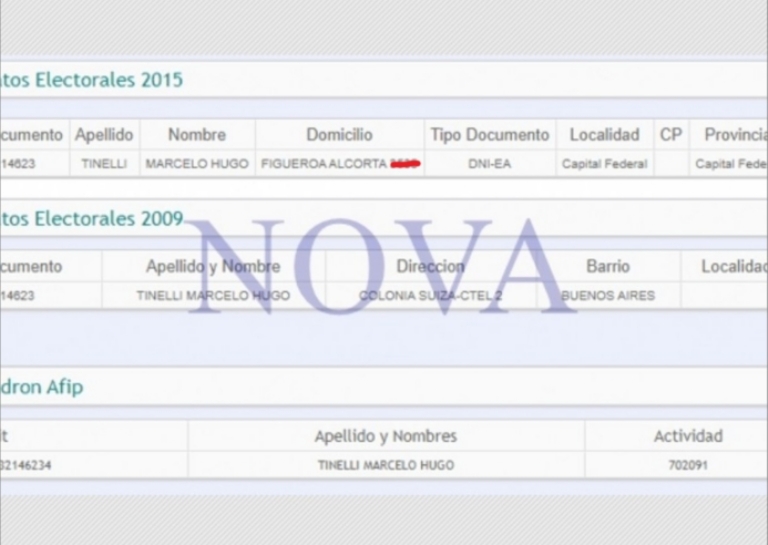768x545 pixels.
Task: Click the Apellido column header in 2015 table
Action: pyautogui.click(x=104, y=135)
